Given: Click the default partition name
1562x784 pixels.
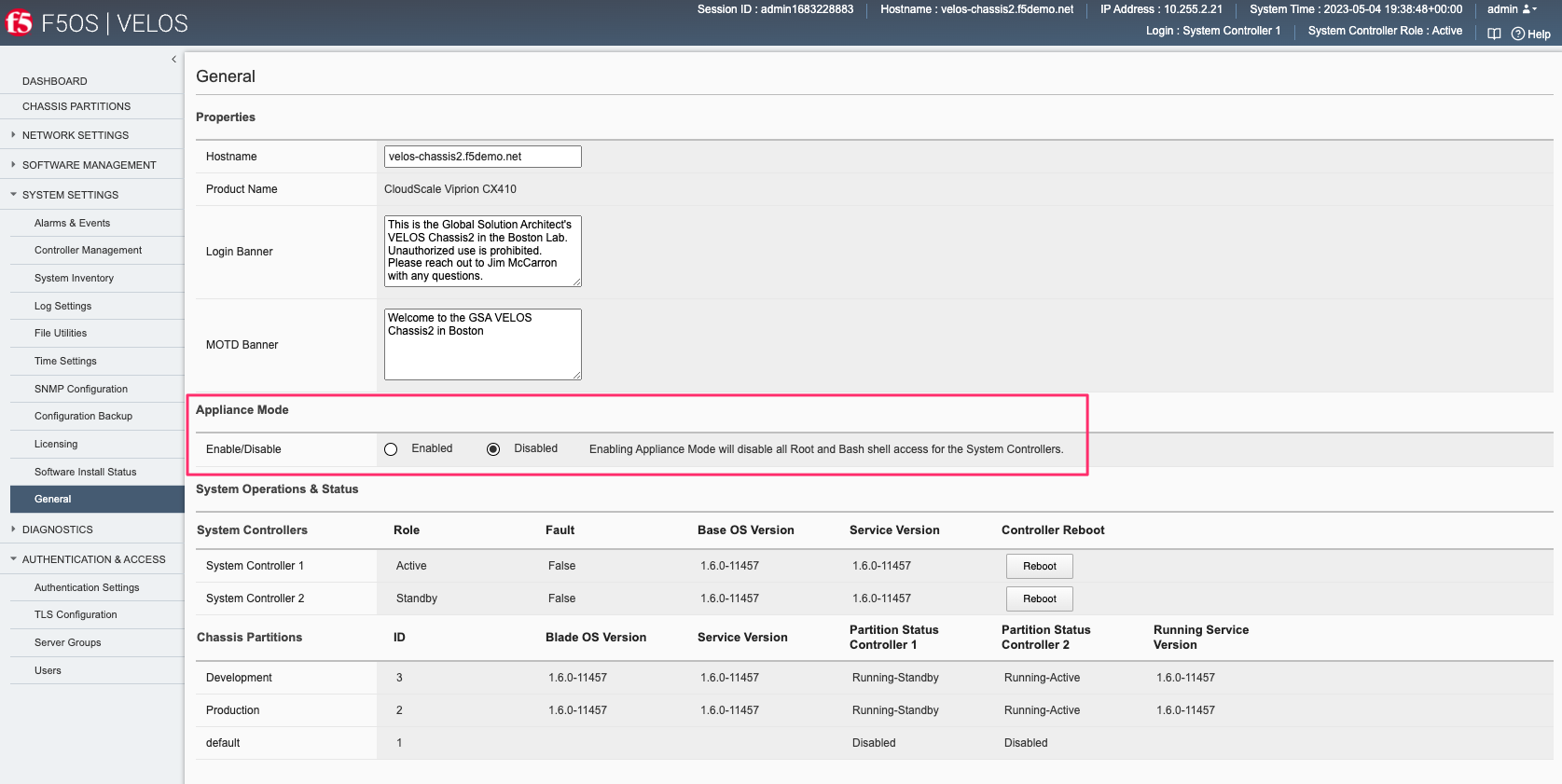Looking at the screenshot, I should (x=223, y=743).
